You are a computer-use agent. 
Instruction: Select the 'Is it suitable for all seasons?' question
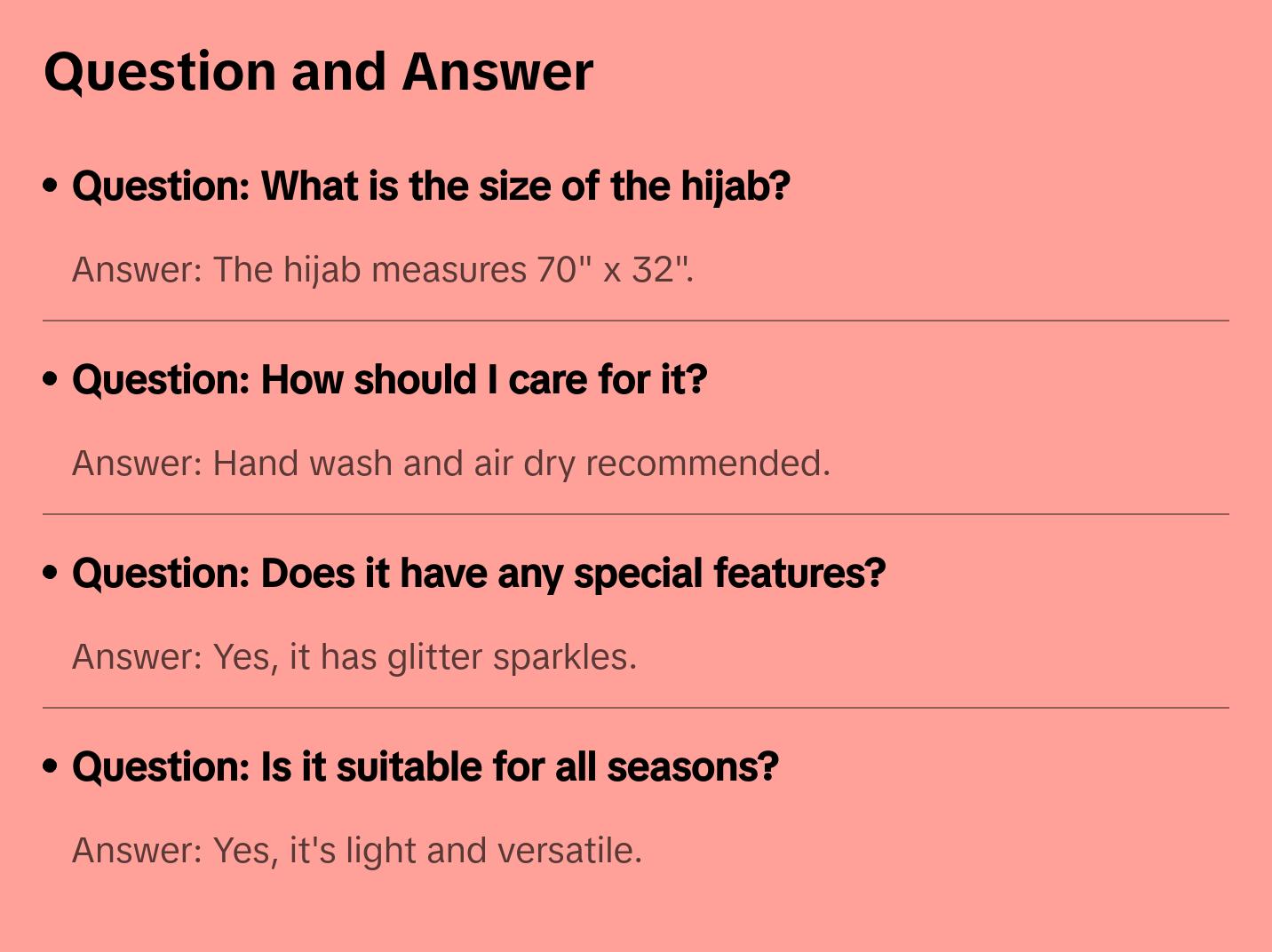pyautogui.click(x=425, y=767)
